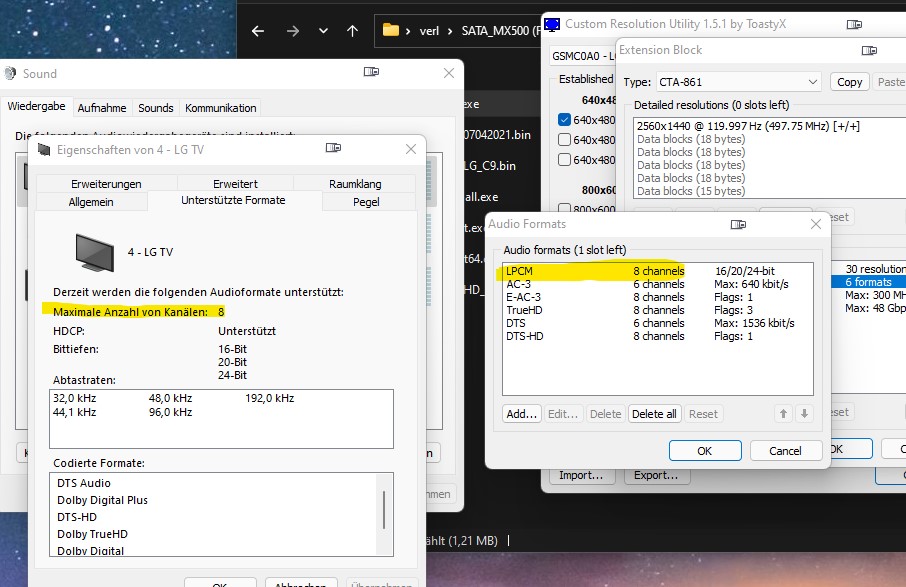Go back in File Explorer
Screen dimensions: 906x587
[258, 31]
